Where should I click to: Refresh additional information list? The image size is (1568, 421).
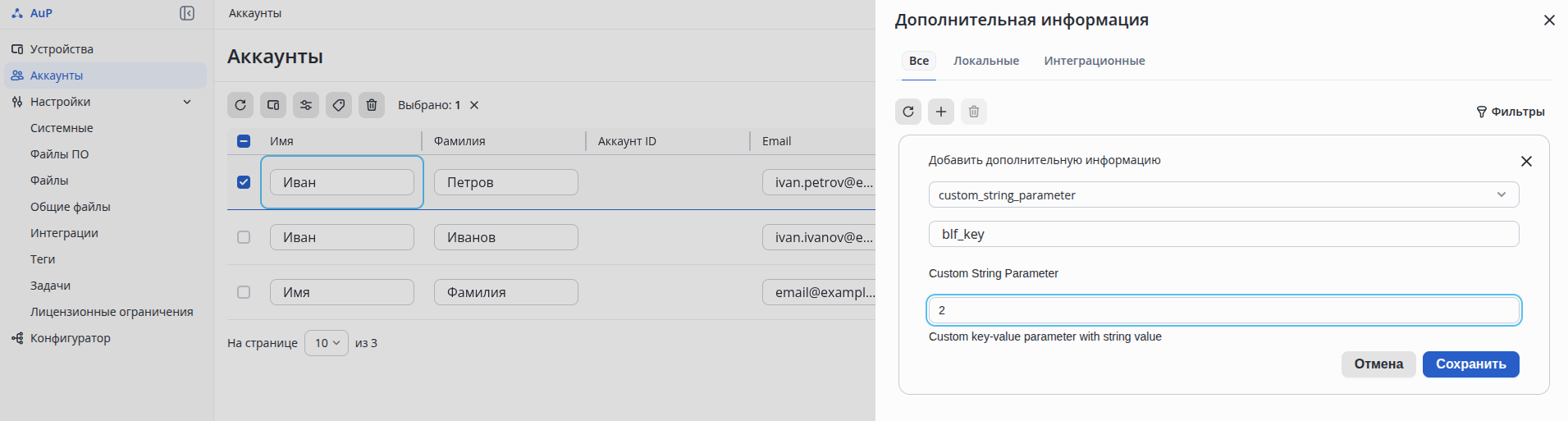point(908,112)
